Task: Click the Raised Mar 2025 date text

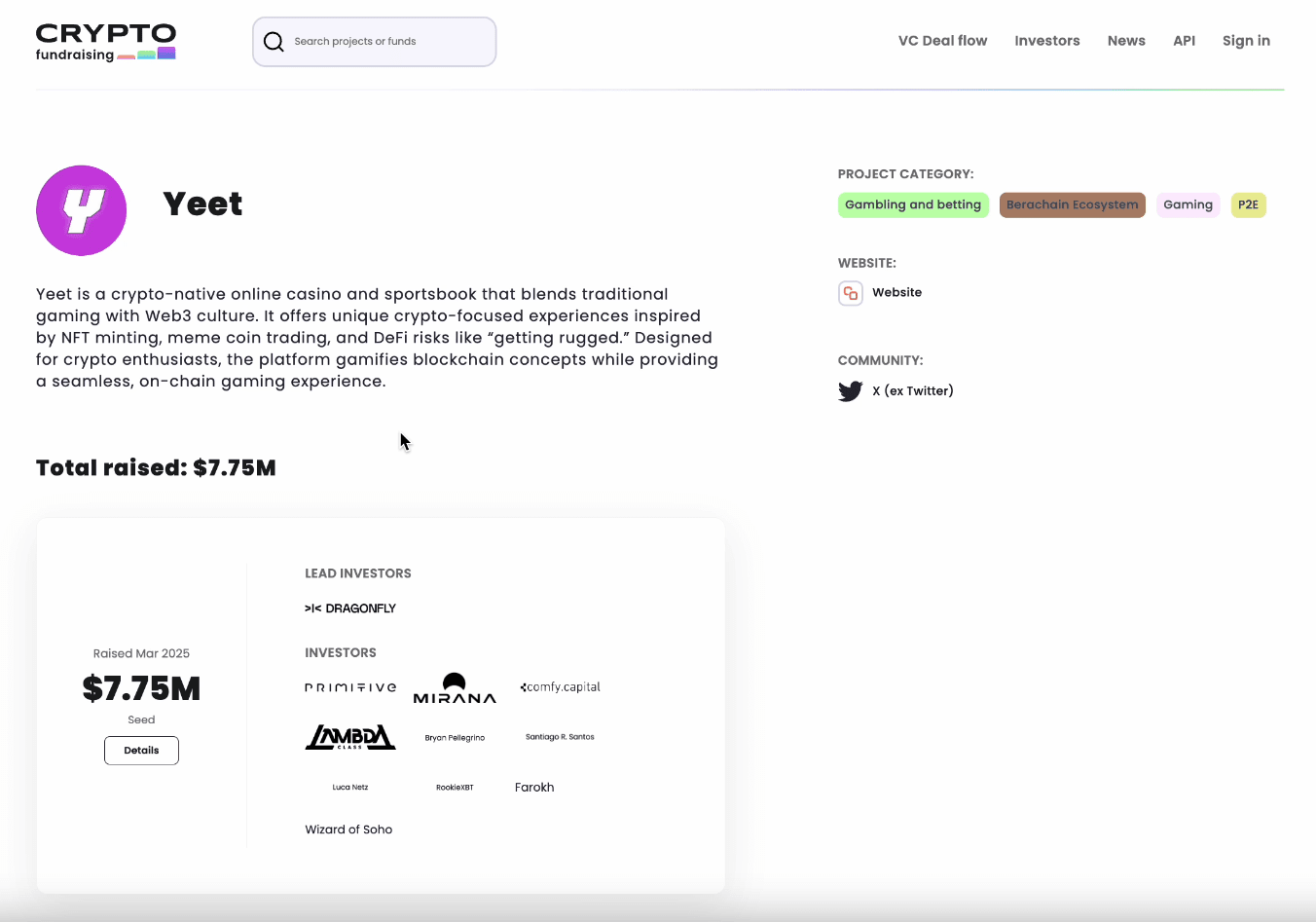Action: (x=141, y=653)
